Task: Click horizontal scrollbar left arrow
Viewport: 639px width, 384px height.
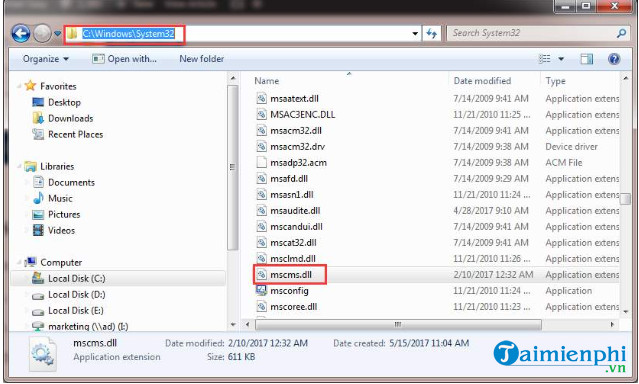Action: tap(247, 324)
